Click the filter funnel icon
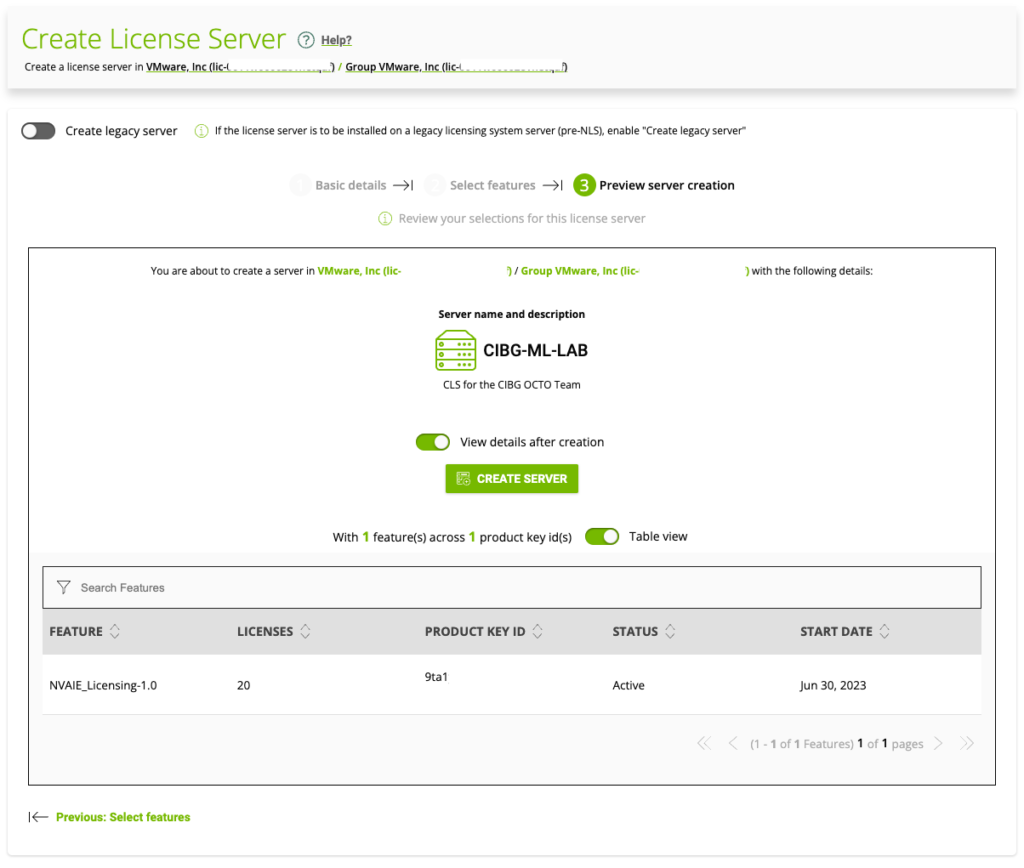The image size is (1024, 868). coord(64,587)
